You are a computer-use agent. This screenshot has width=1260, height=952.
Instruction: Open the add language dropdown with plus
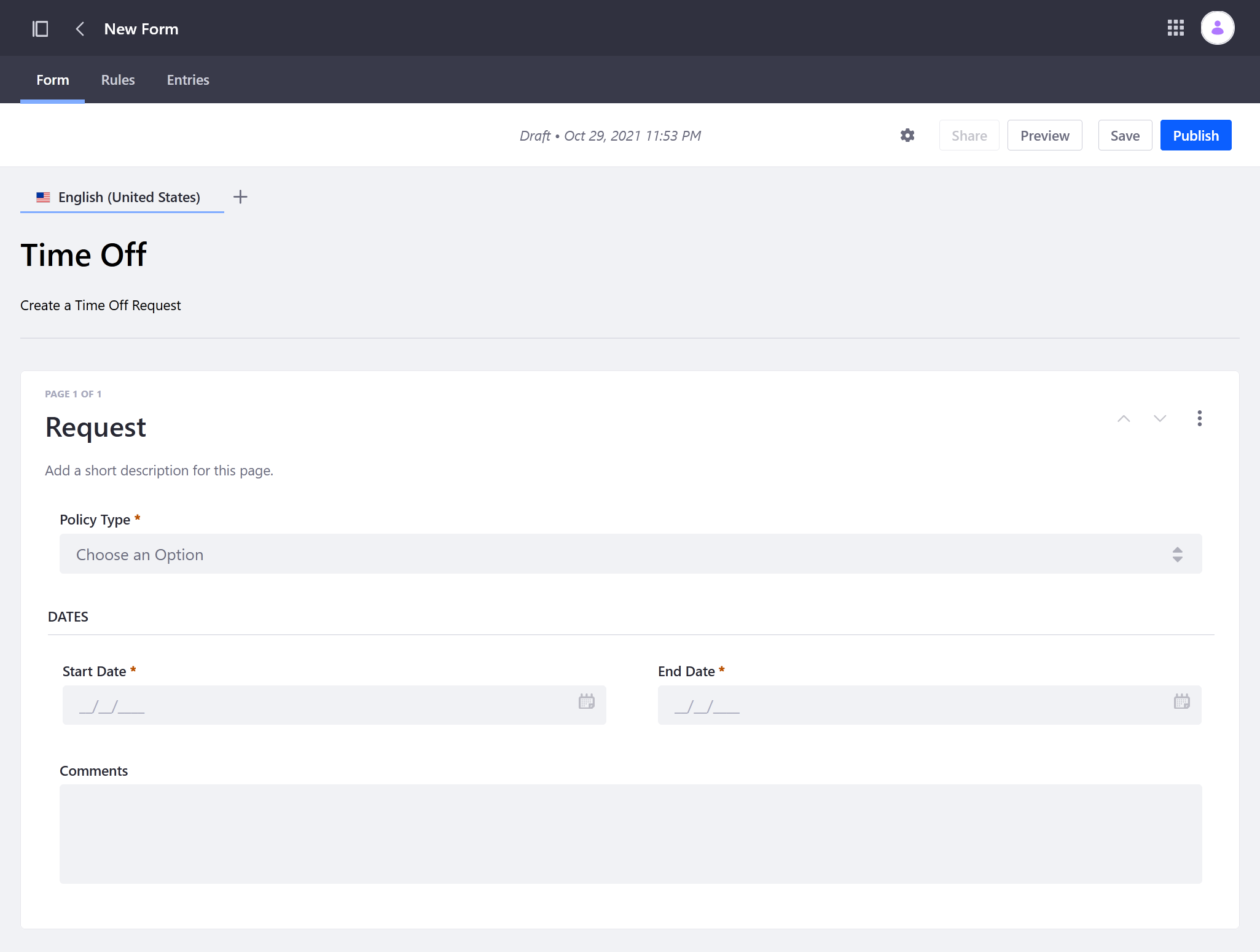pos(240,197)
